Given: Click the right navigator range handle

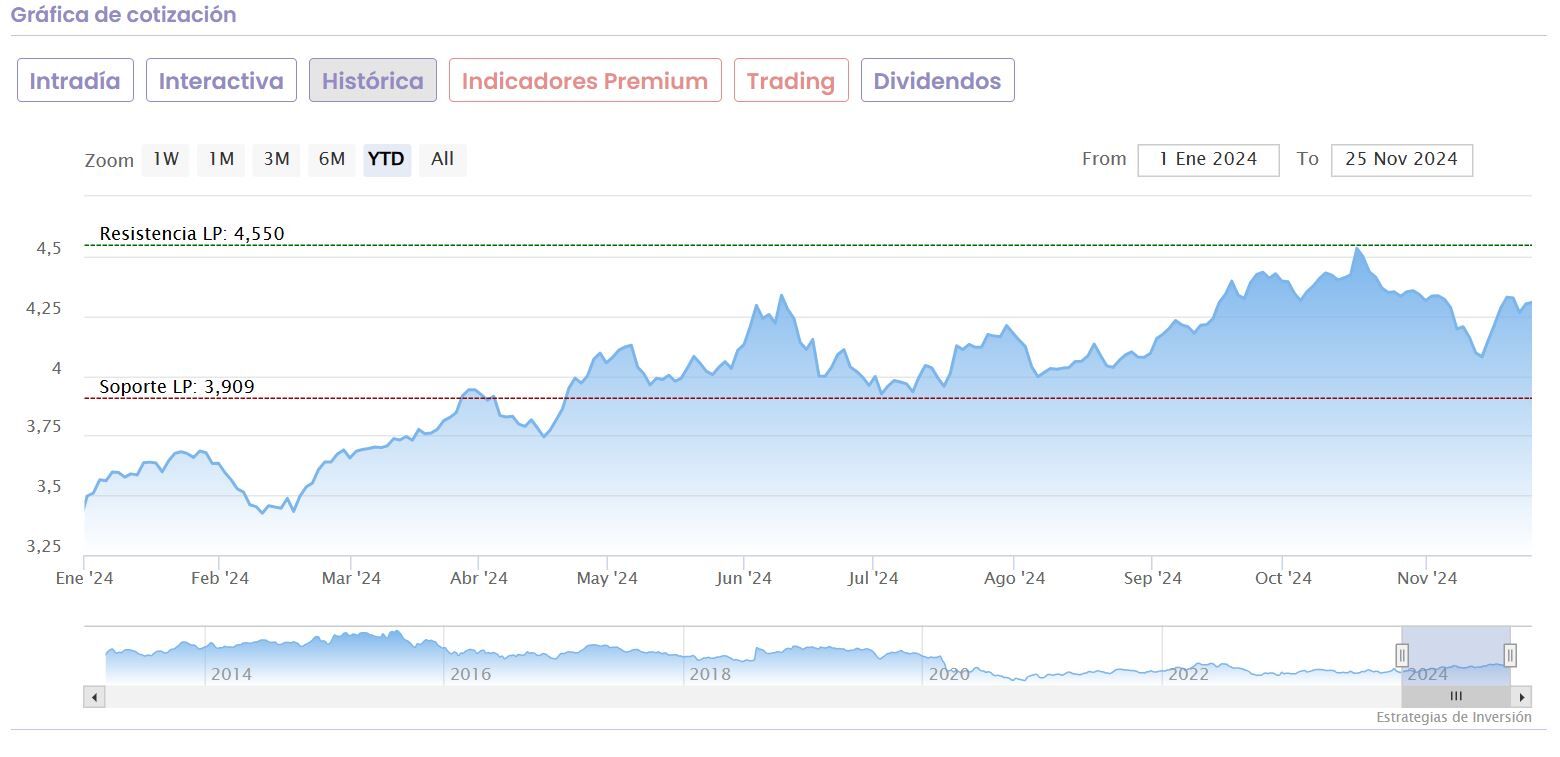Looking at the screenshot, I should (1510, 655).
